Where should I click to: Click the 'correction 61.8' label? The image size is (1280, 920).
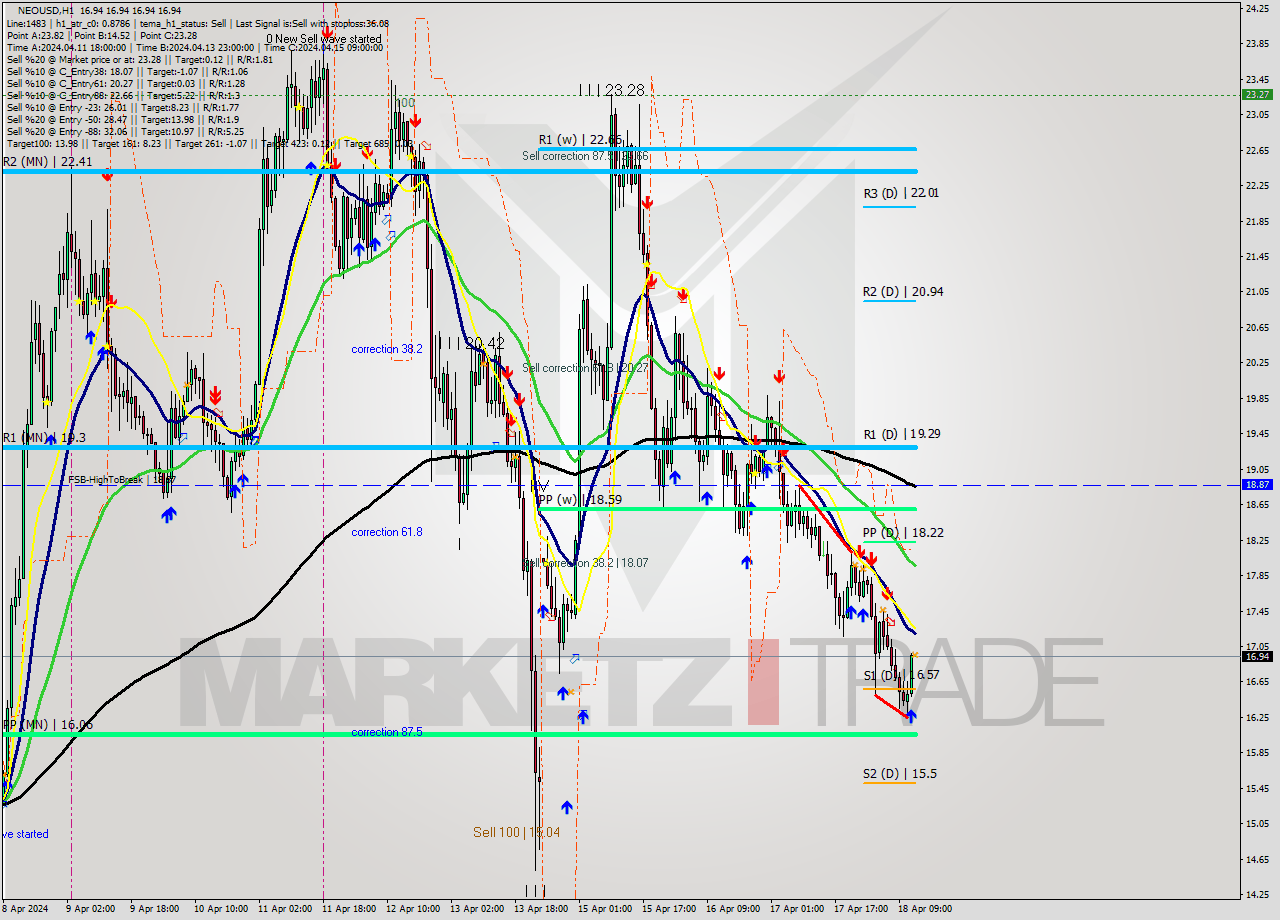[x=386, y=532]
